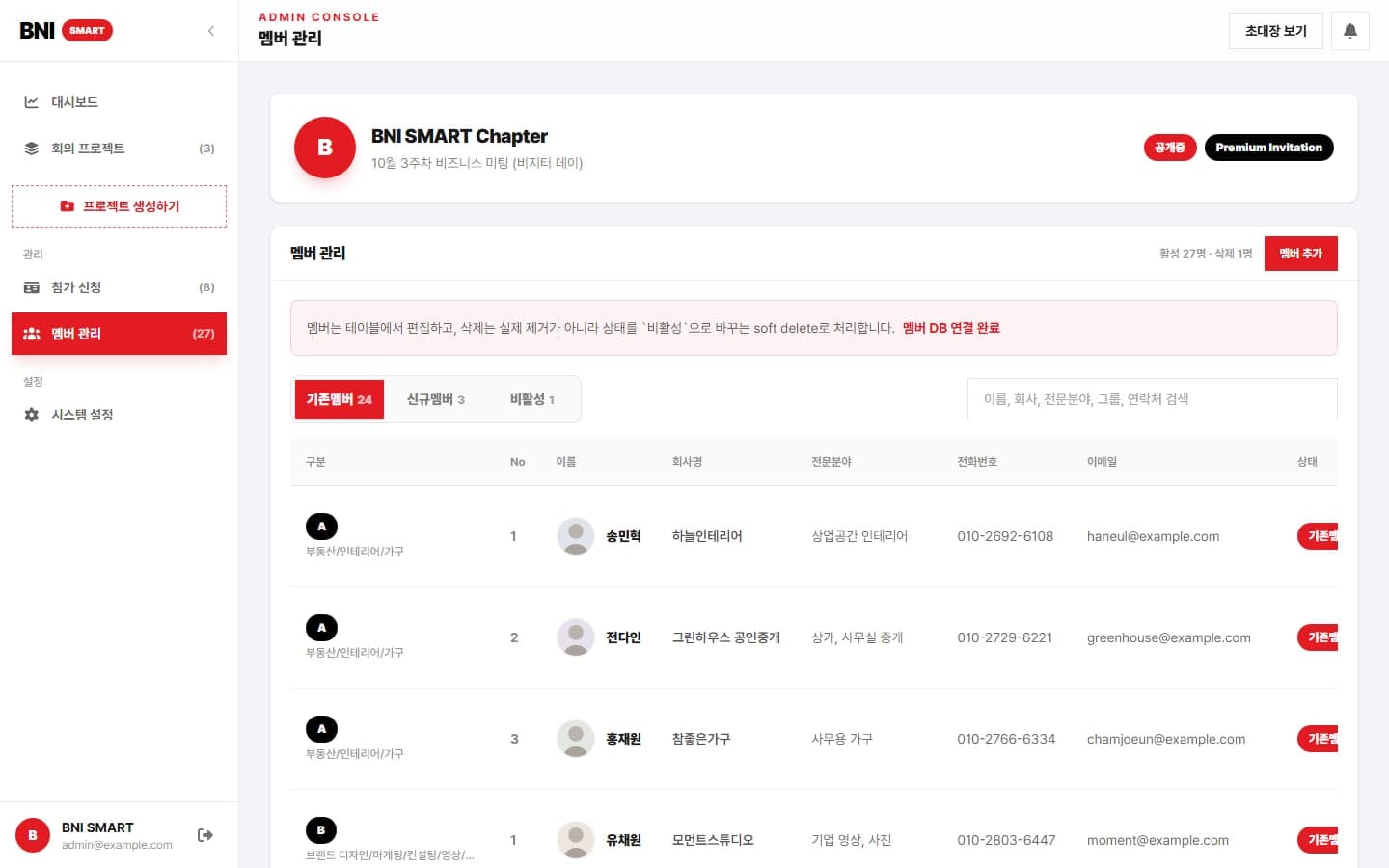The height and width of the screenshot is (868, 1389).
Task: Click the BNI SMART Chapter red B logo
Action: (x=325, y=148)
